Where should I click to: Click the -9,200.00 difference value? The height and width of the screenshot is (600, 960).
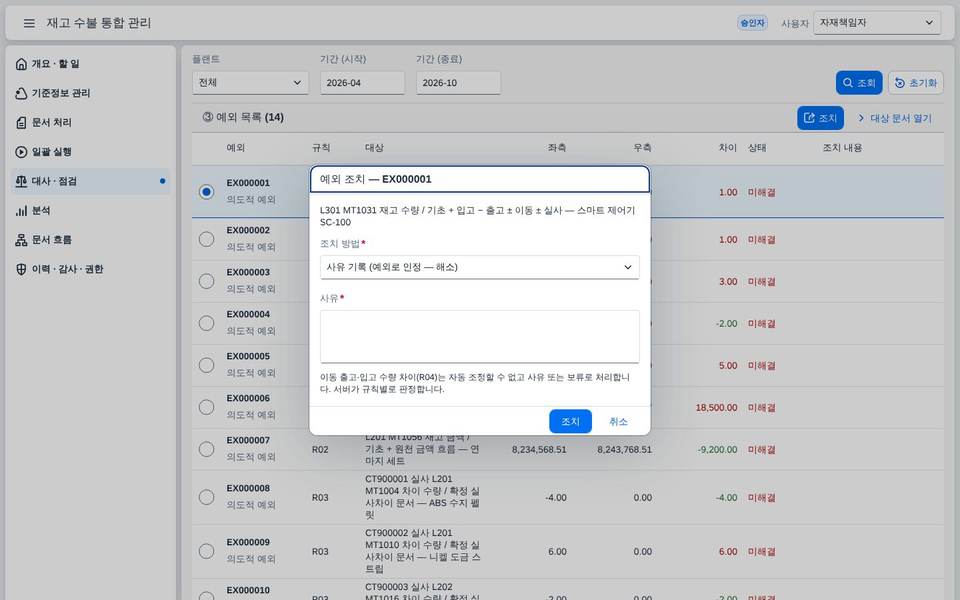tap(718, 449)
